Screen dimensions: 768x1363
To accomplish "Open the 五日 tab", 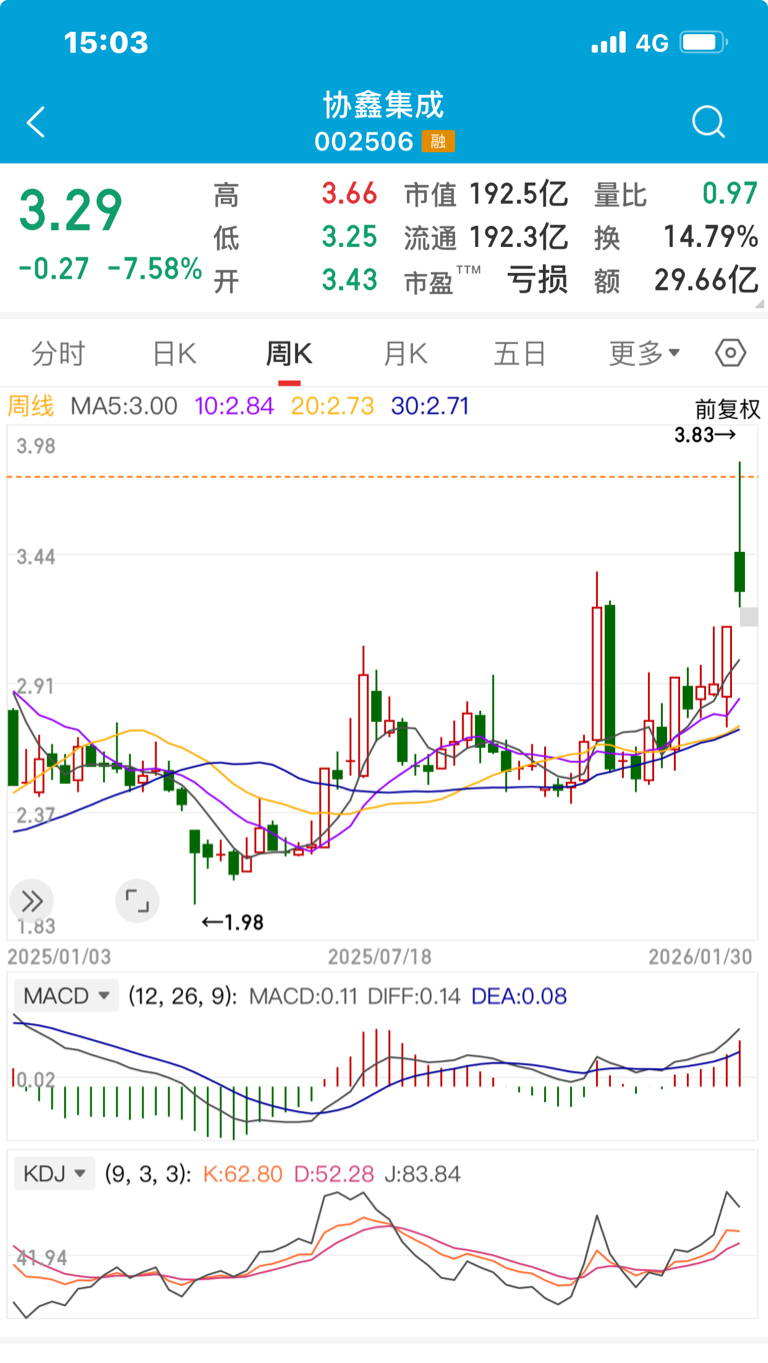I will click(520, 353).
